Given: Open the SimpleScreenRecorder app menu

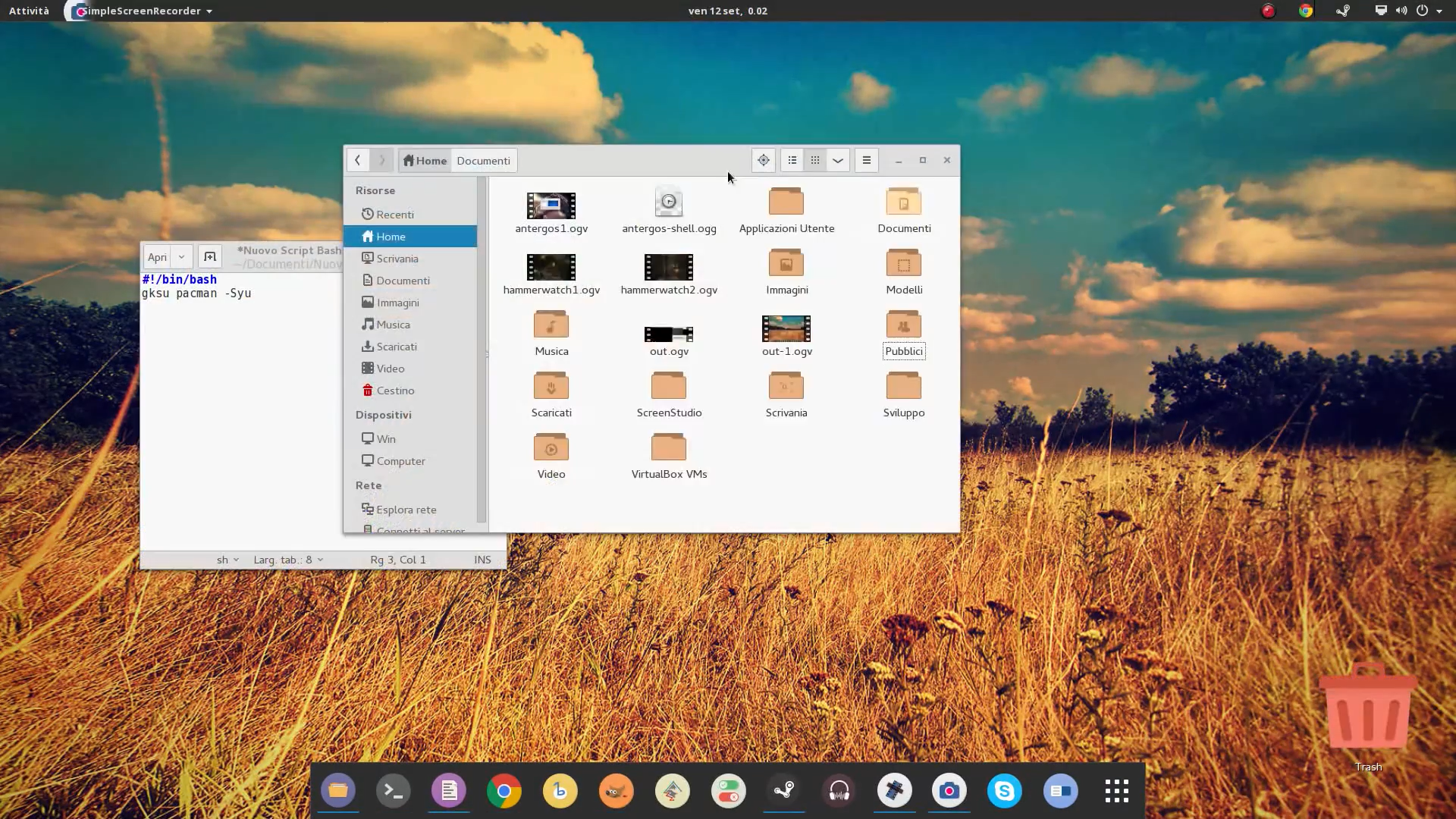Looking at the screenshot, I should [x=143, y=11].
